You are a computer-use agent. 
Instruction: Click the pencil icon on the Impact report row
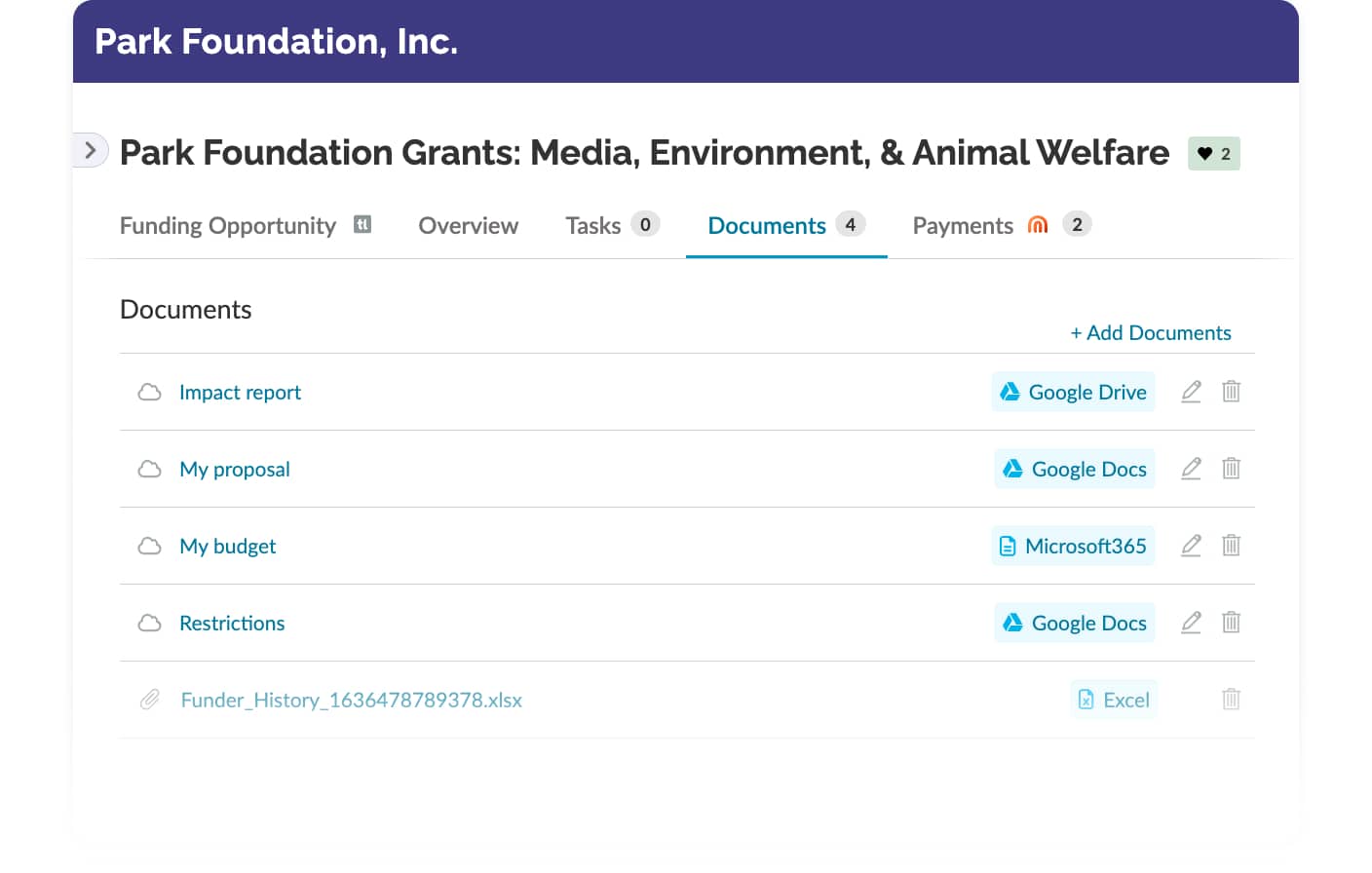click(1191, 392)
